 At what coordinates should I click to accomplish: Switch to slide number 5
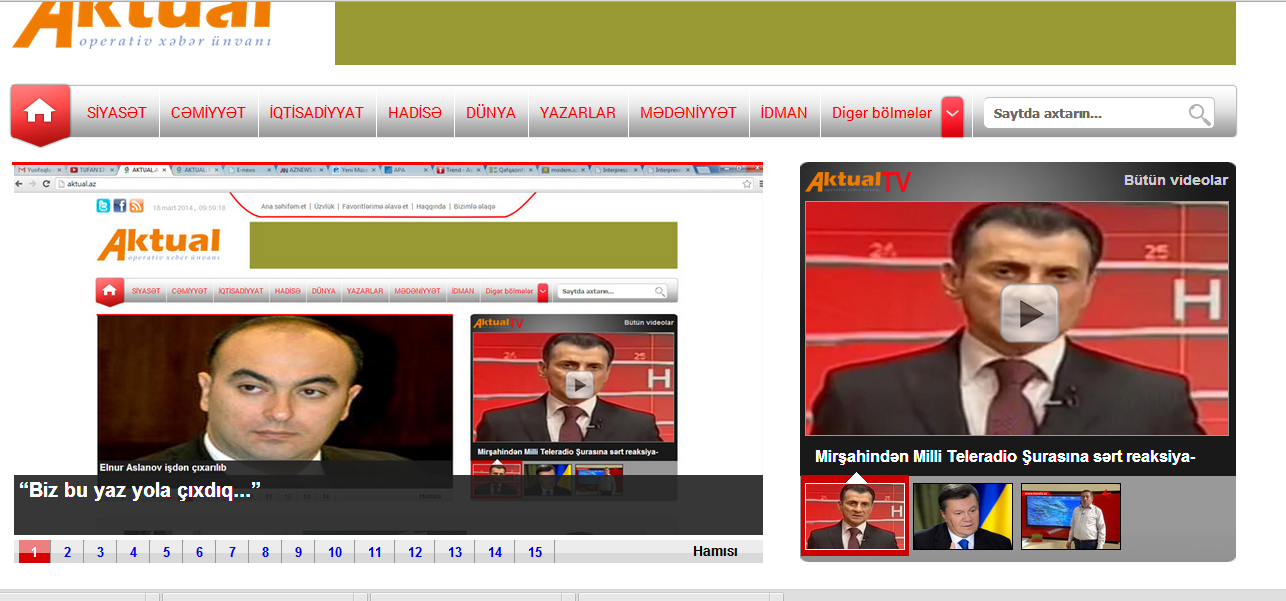point(166,552)
